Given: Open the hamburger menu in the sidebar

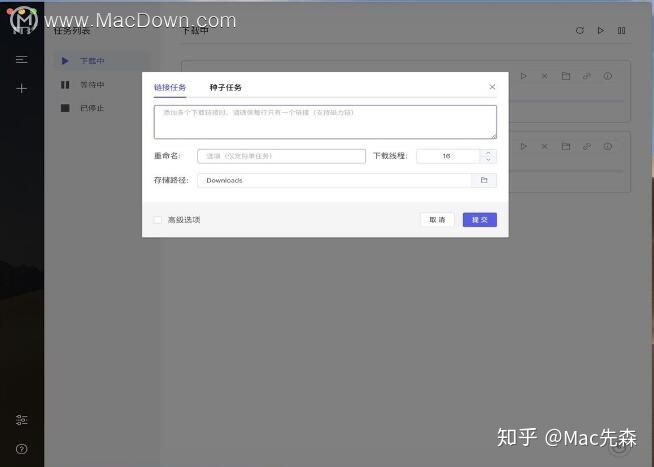Looking at the screenshot, I should [22, 60].
